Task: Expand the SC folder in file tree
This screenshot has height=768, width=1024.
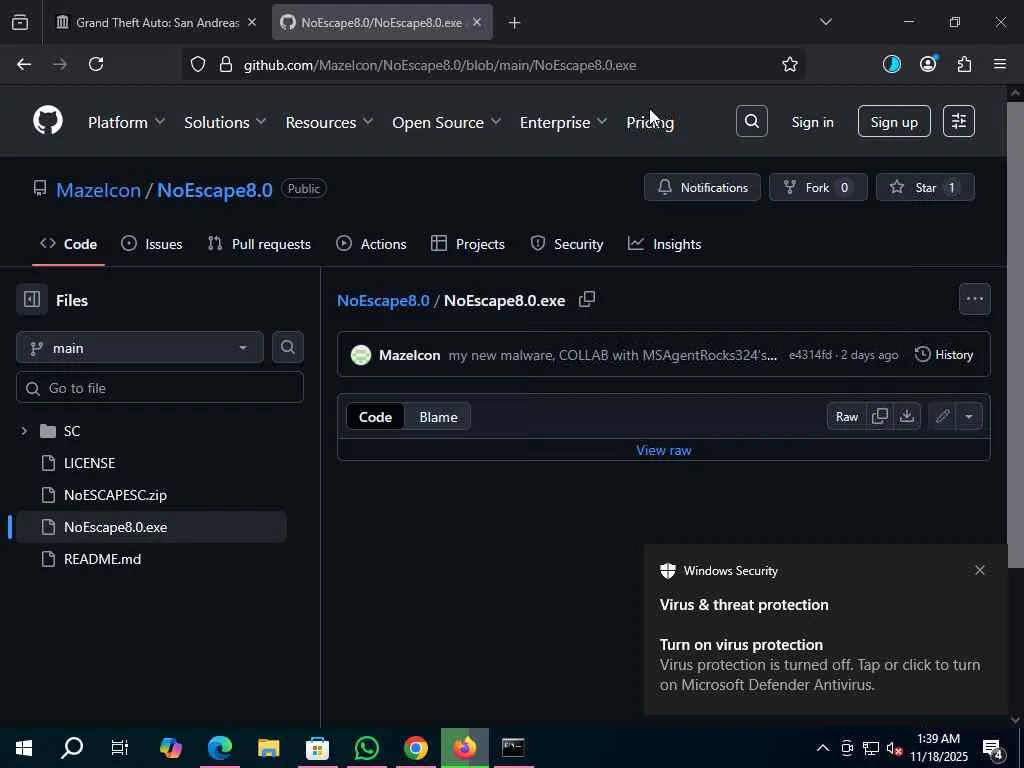Action: pos(24,431)
